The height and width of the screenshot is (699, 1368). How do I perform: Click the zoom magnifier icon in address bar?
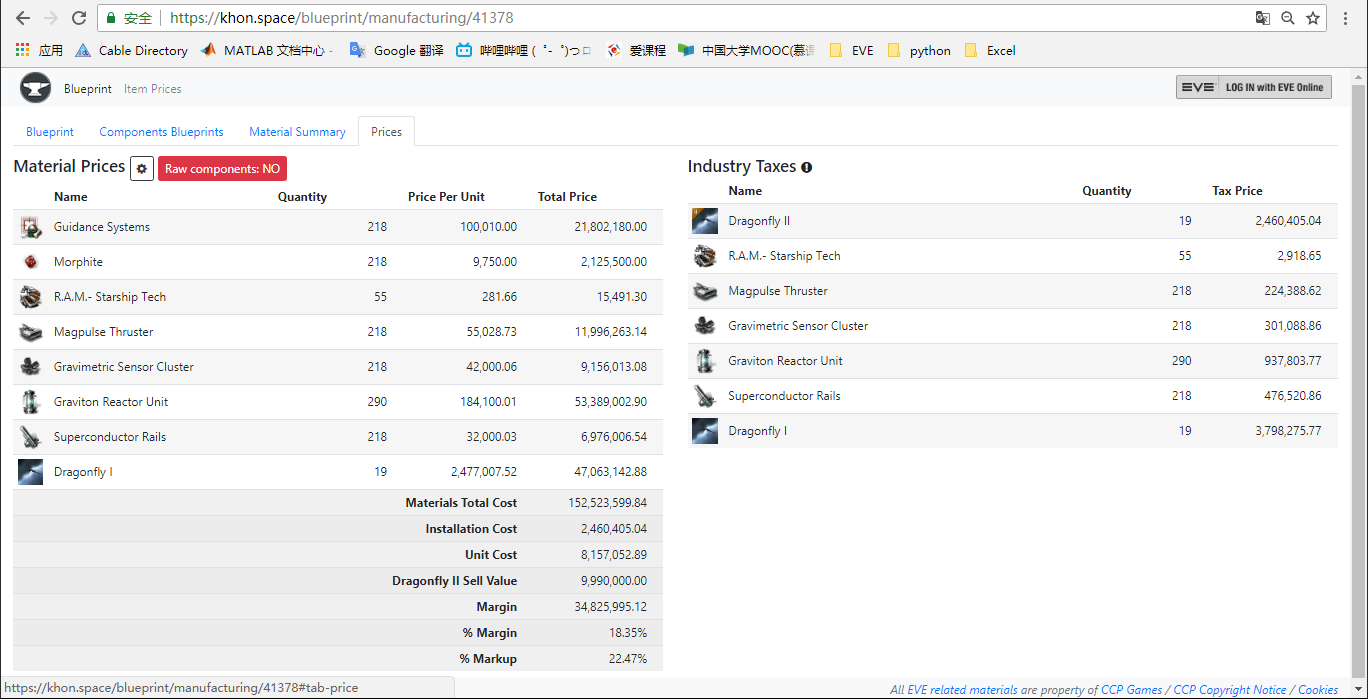point(1288,18)
